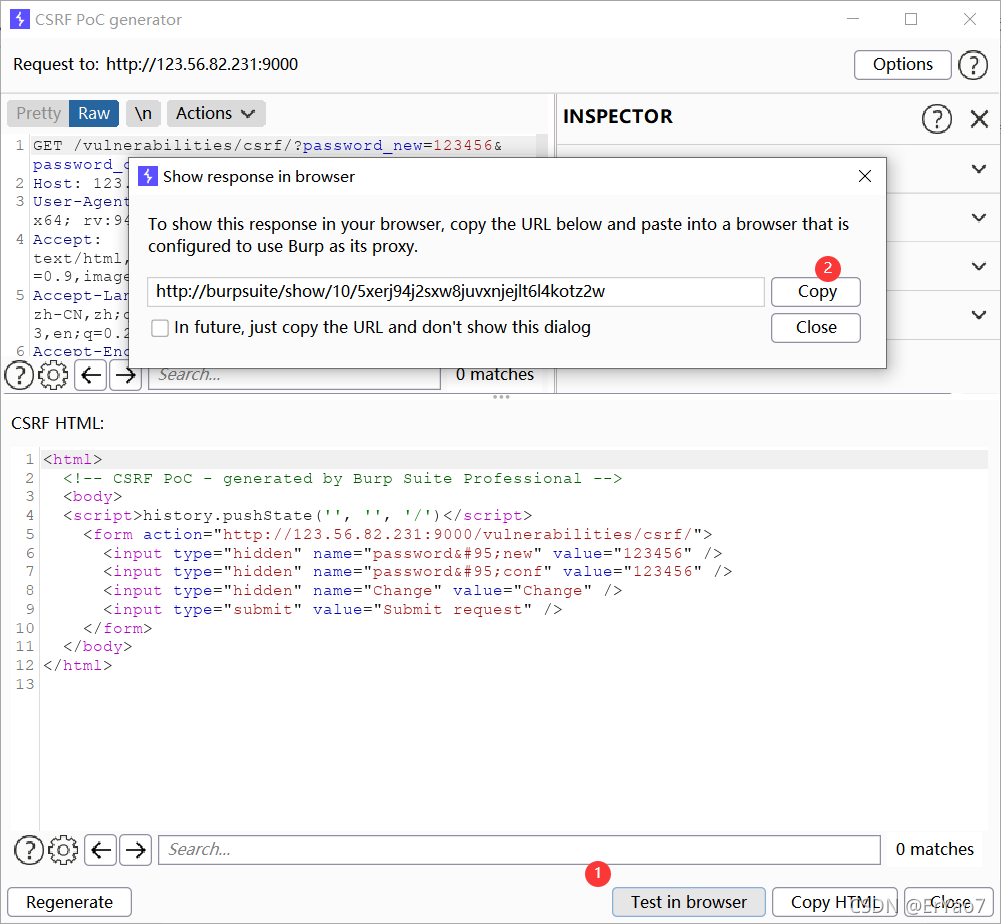Expand first Inspector section chevron
1001x924 pixels.
coord(979,169)
